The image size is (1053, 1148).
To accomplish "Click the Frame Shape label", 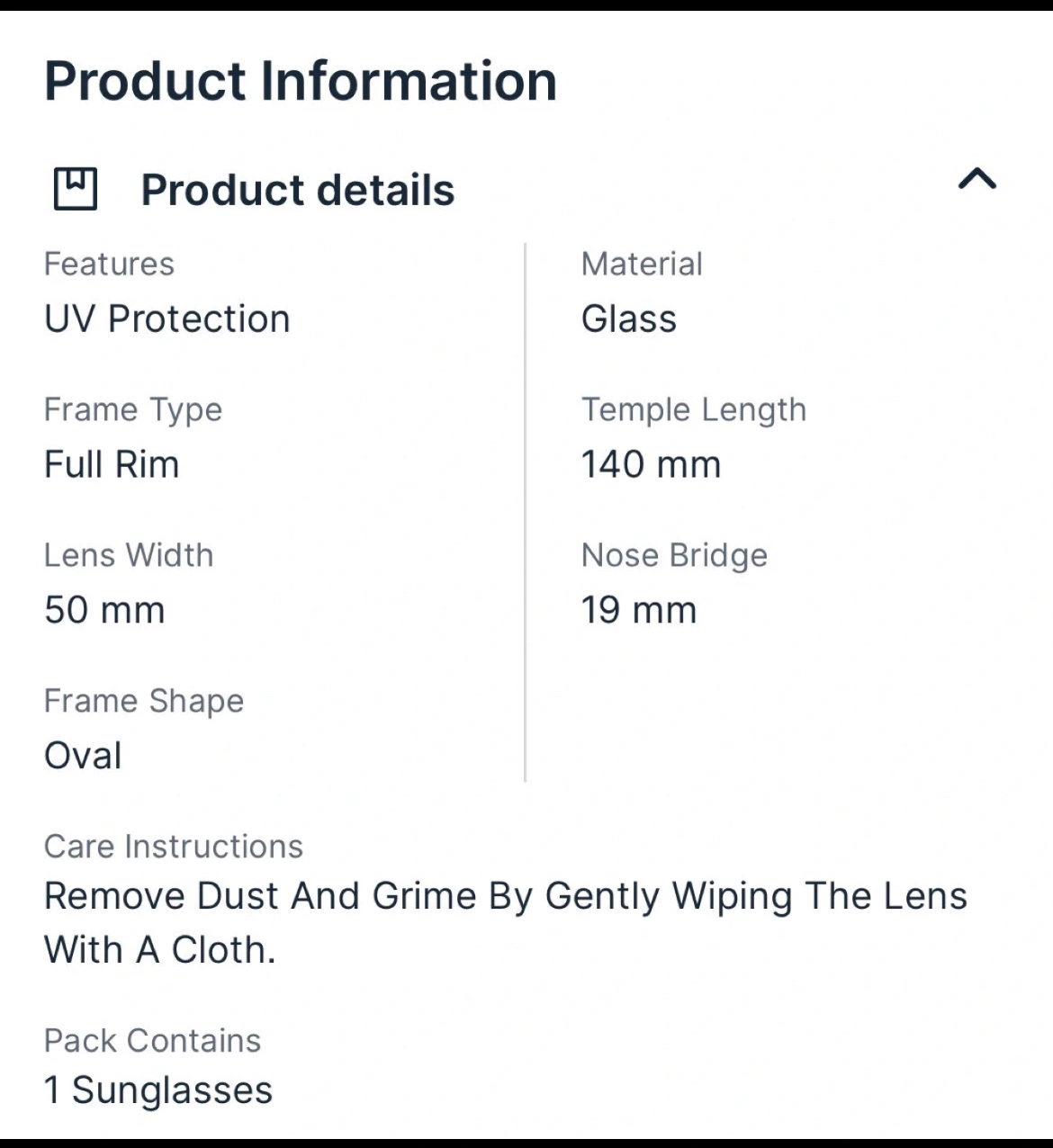I will [x=144, y=702].
